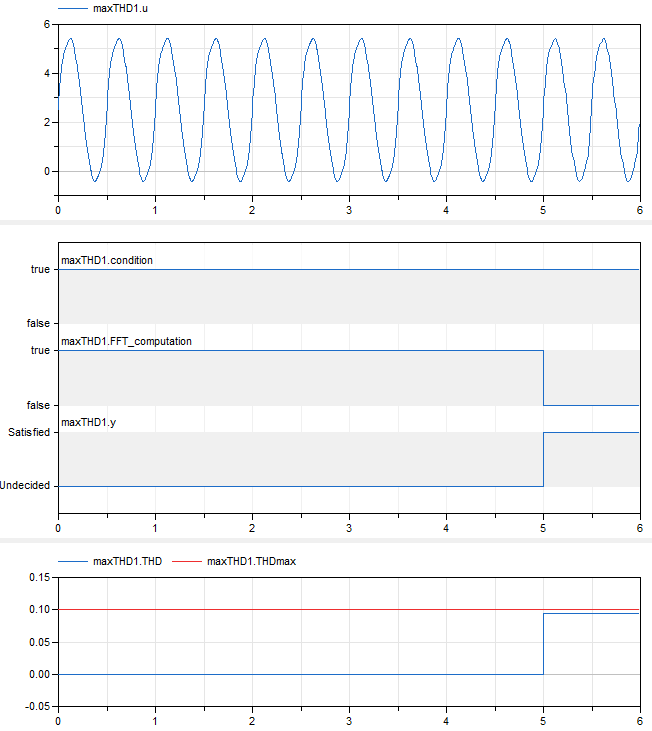Image resolution: width=652 pixels, height=731 pixels.
Task: Click the 0.15 tick on the THD plot axis
Action: pyautogui.click(x=37, y=577)
